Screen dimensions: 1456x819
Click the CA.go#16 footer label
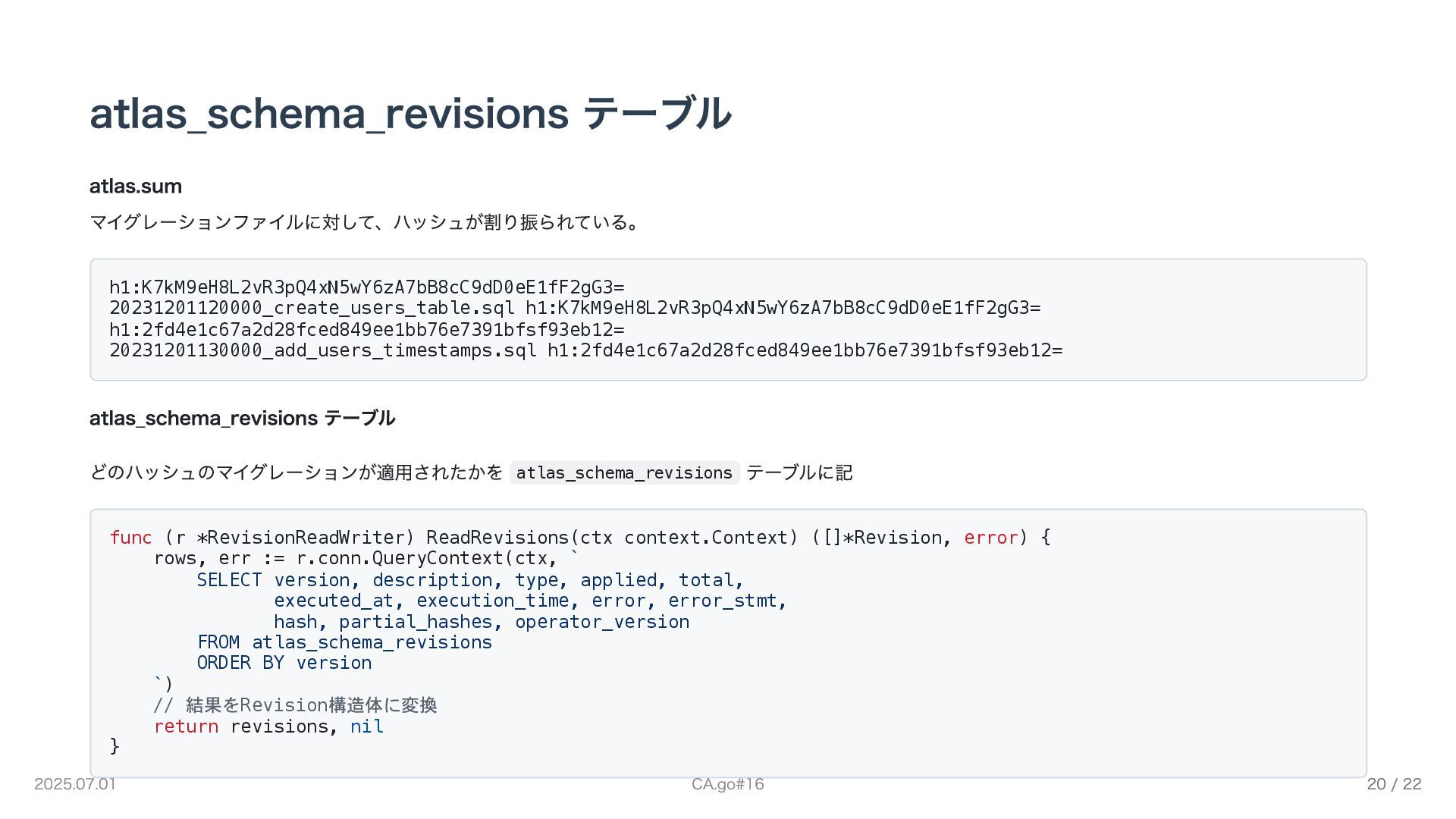click(x=727, y=784)
